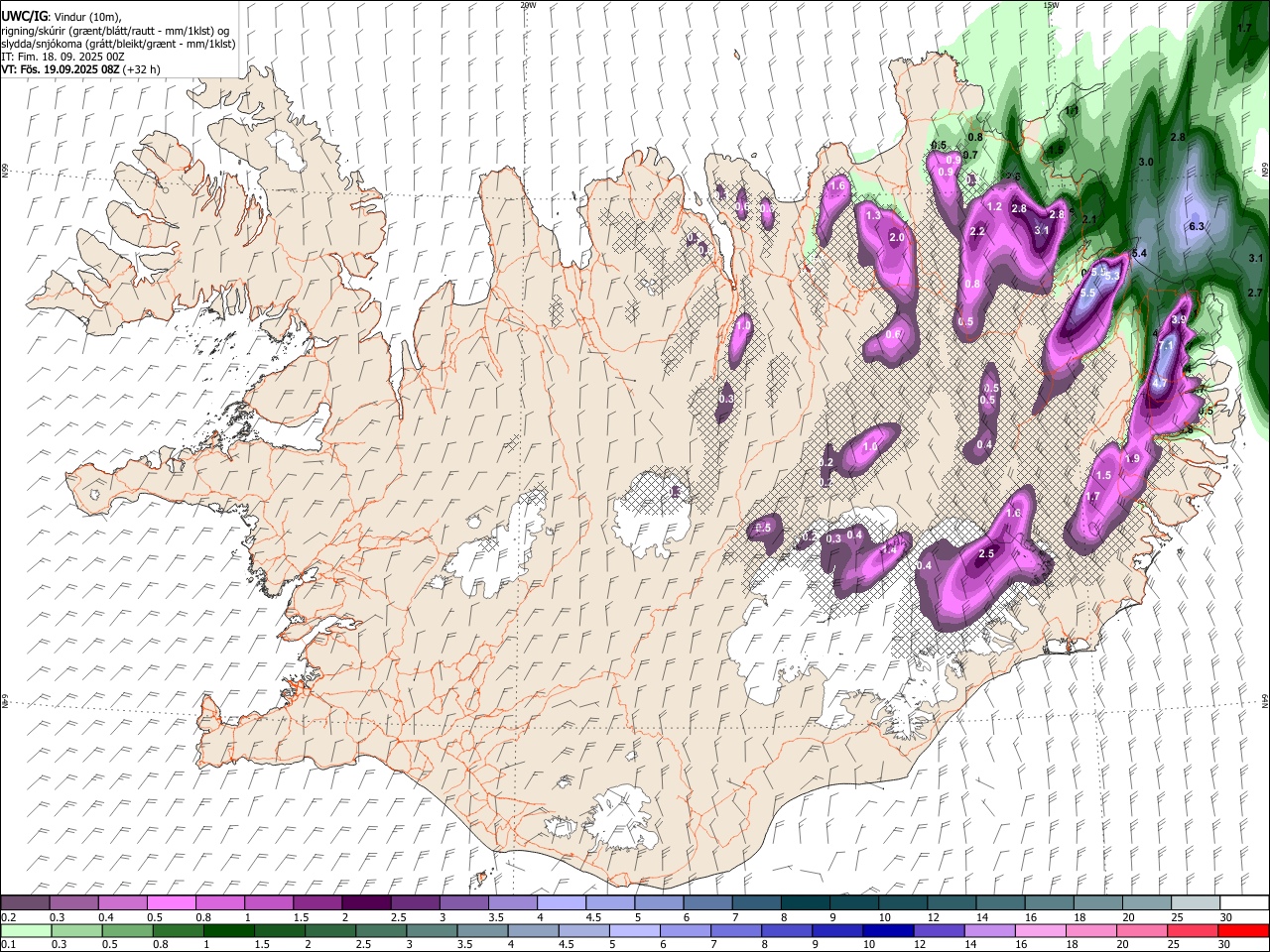
Task: Click the snow legend swatch between 0.2 and 0.3
Action: (25, 903)
